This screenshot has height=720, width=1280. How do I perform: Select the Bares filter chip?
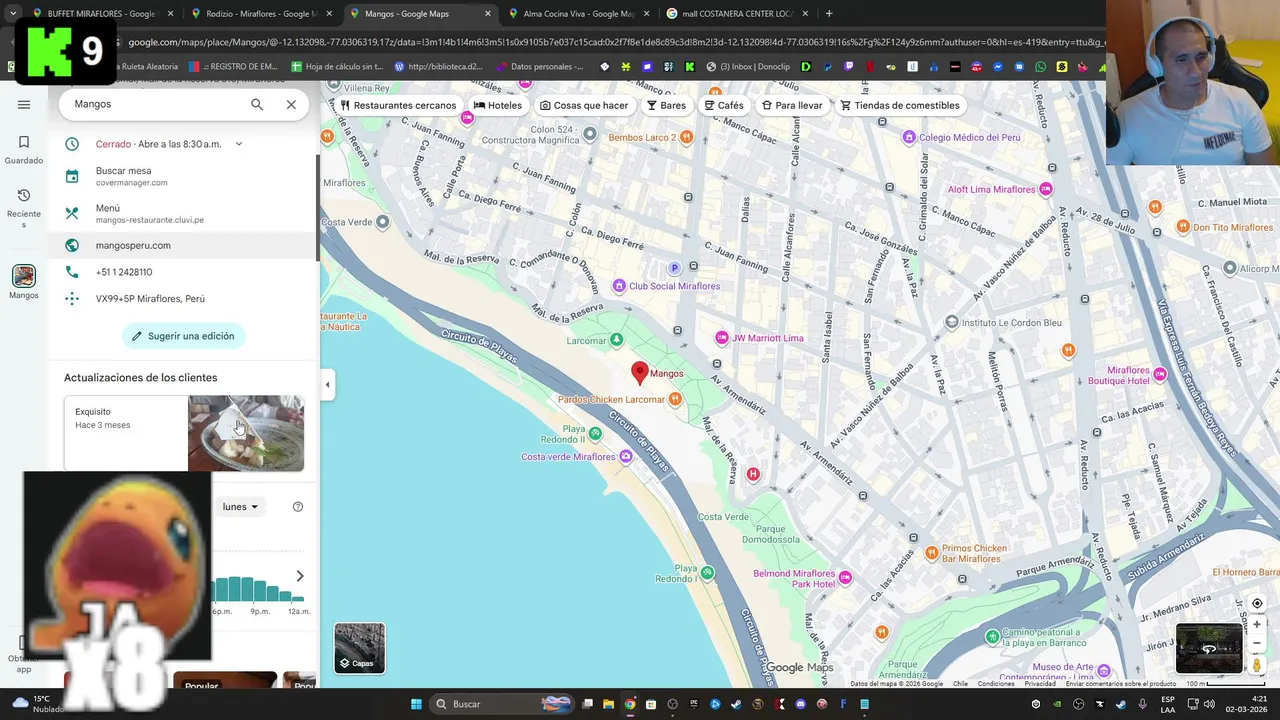tap(666, 105)
